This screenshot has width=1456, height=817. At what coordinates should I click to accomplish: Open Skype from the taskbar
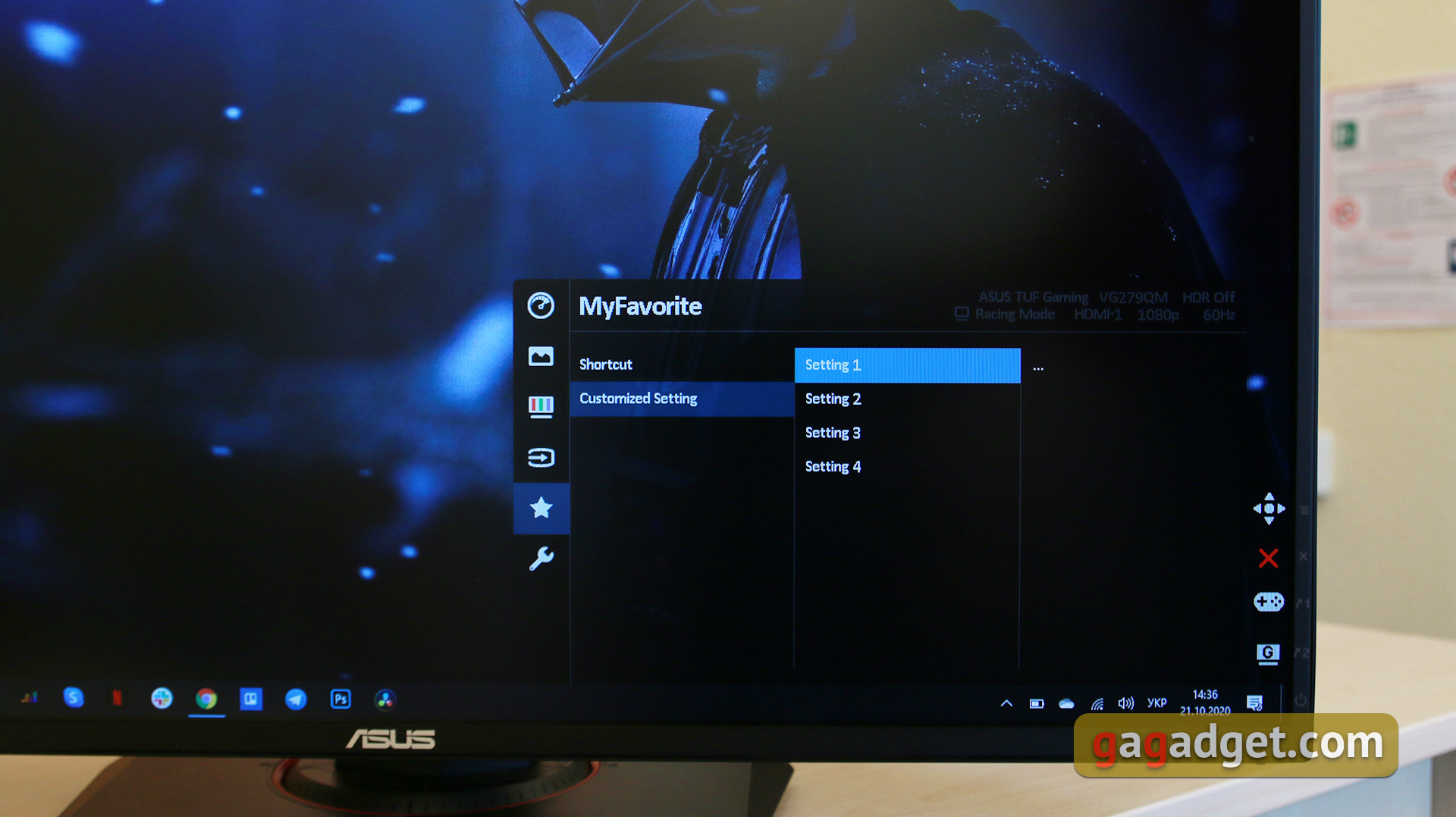tap(74, 697)
